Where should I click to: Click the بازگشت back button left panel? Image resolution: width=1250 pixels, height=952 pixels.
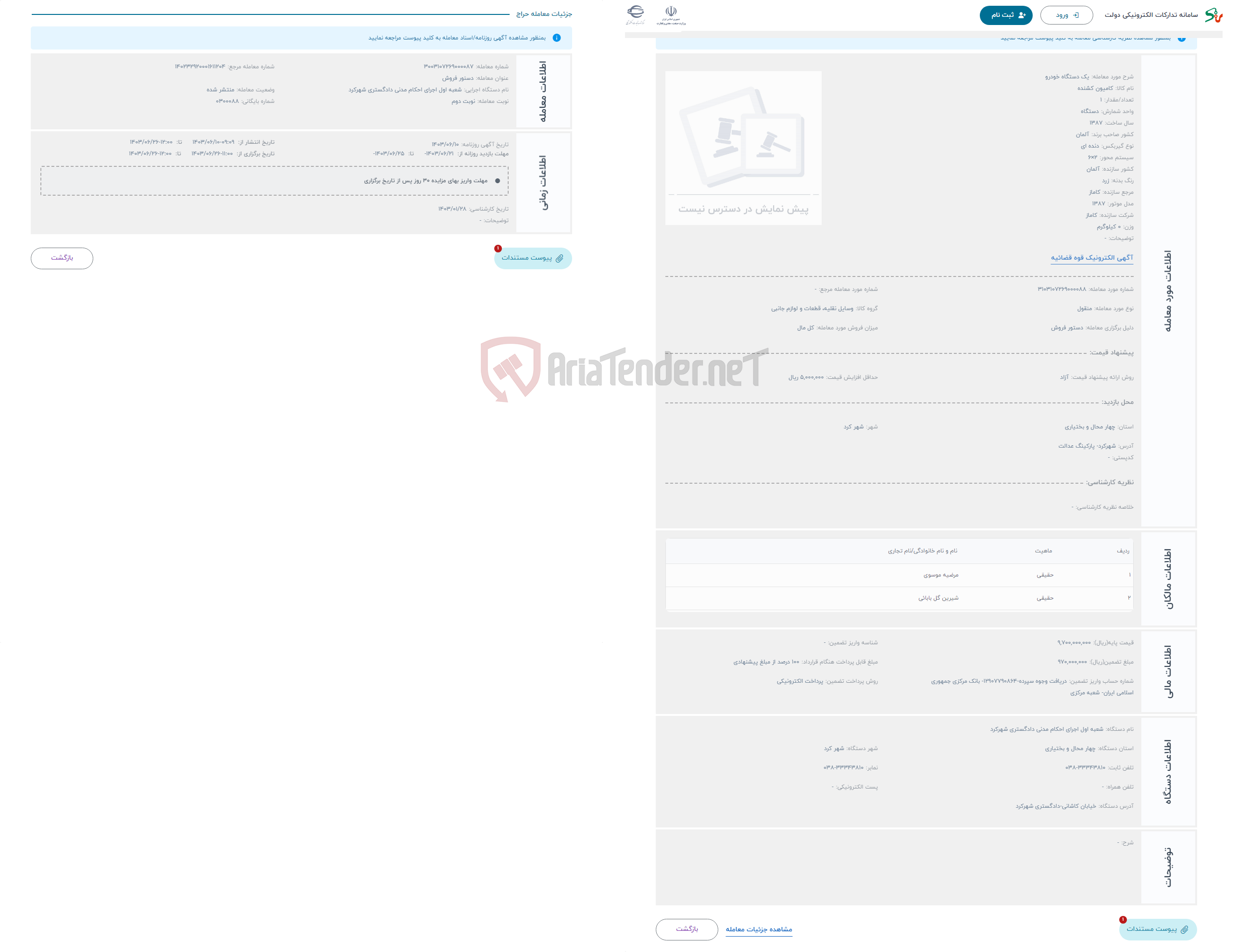pos(63,258)
